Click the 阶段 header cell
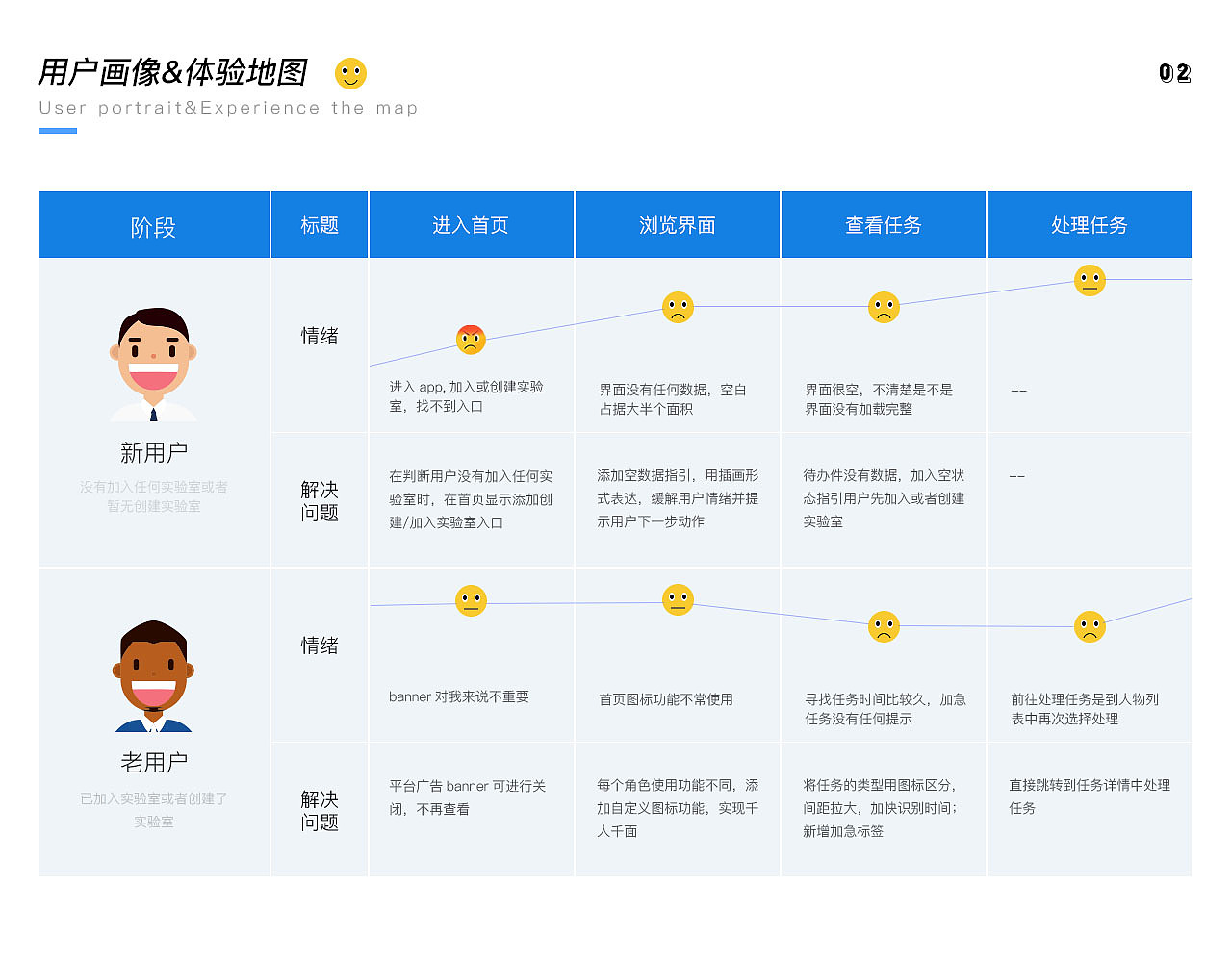 click(153, 224)
